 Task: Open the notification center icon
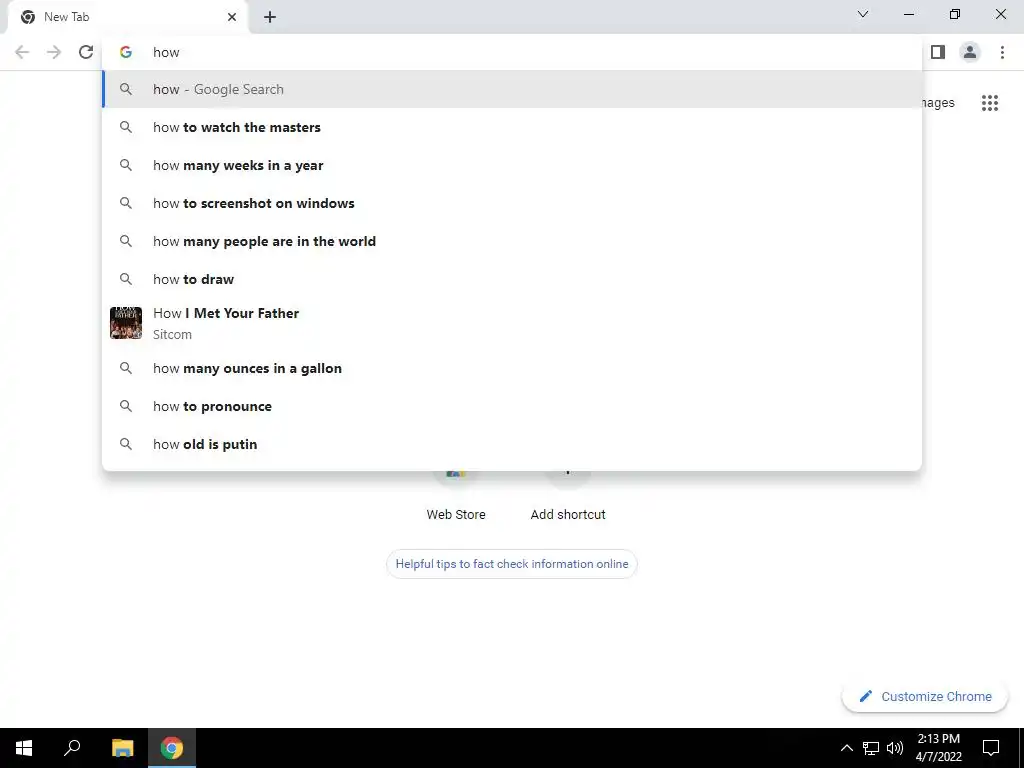pos(991,748)
